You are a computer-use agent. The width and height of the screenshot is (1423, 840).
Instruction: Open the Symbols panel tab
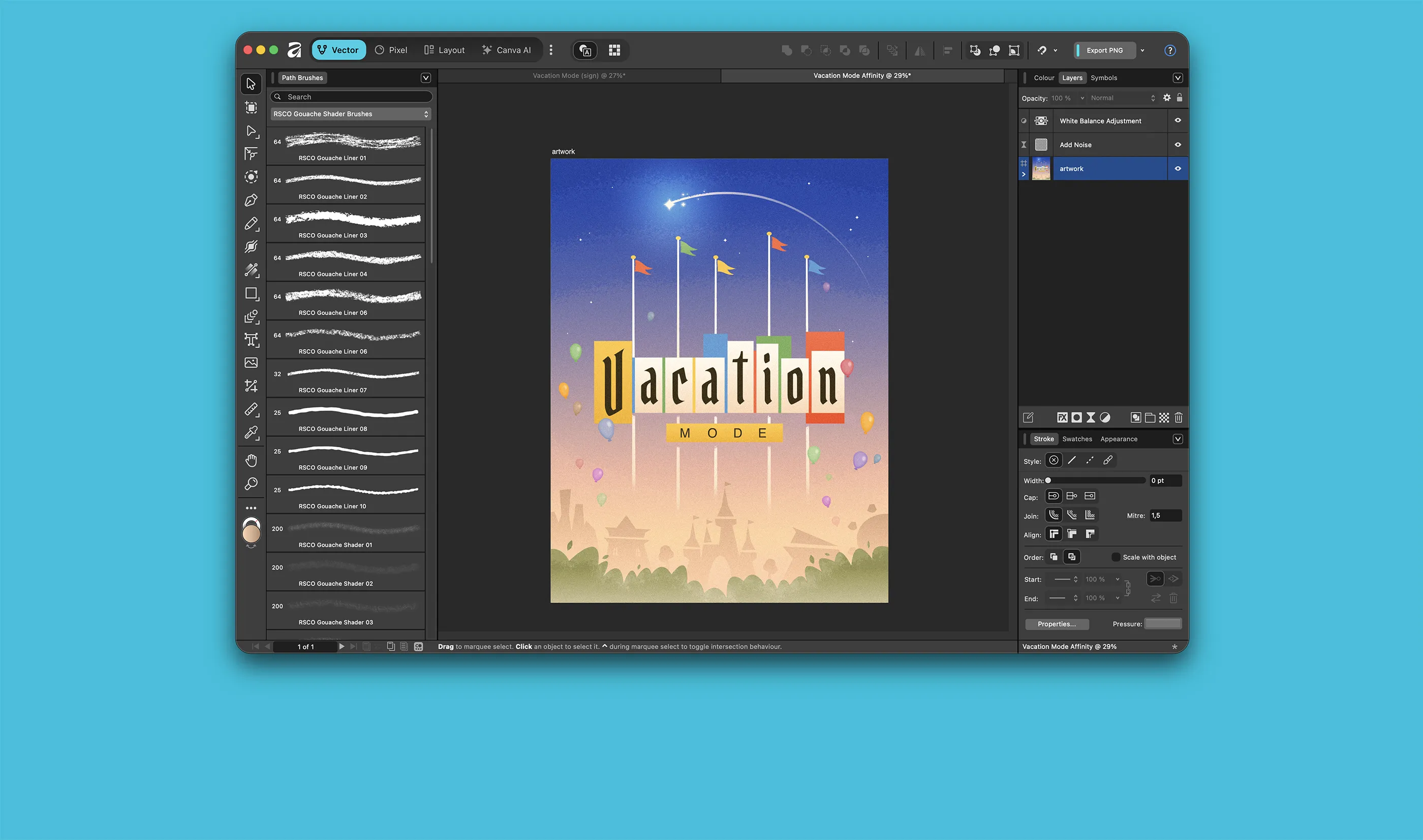[x=1104, y=78]
